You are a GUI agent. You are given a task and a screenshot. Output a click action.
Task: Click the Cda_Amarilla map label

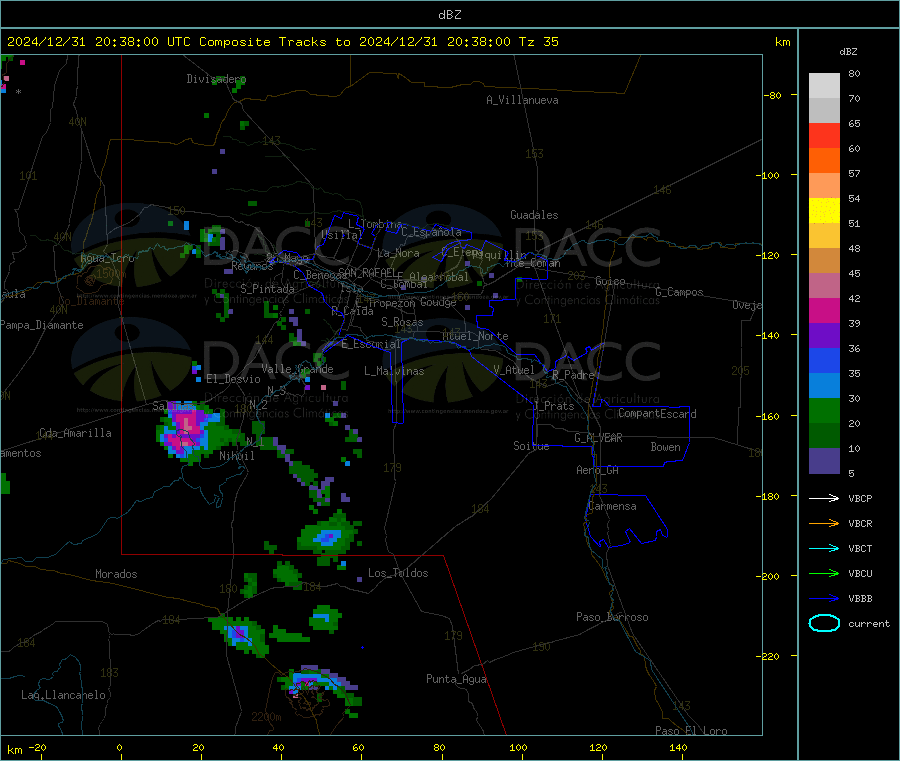(x=75, y=433)
